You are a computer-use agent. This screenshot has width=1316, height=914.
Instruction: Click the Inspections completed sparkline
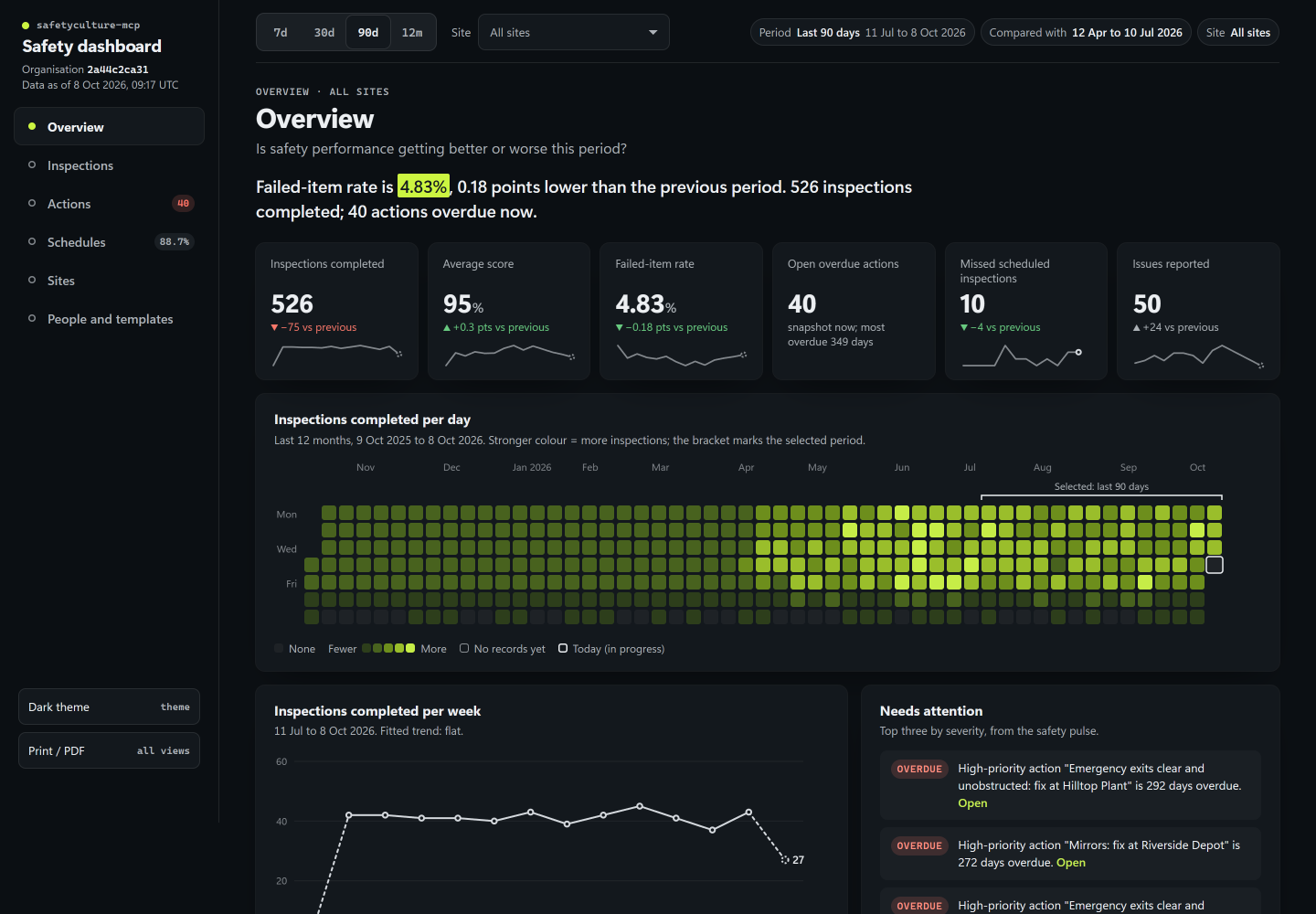(337, 355)
